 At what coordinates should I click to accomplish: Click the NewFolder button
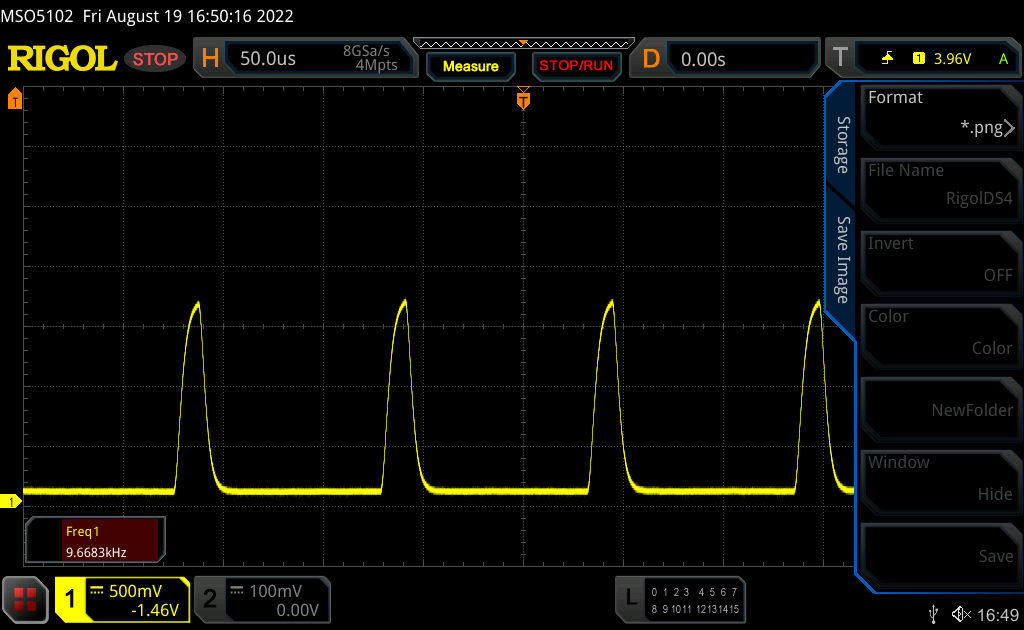(x=940, y=409)
